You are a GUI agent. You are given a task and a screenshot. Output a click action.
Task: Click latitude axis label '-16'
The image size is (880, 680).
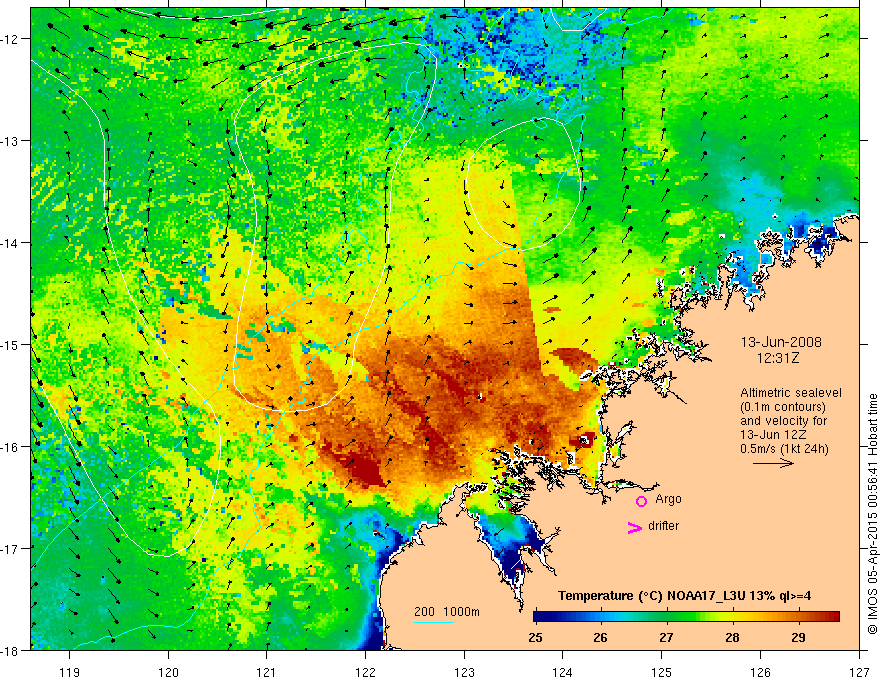point(11,447)
